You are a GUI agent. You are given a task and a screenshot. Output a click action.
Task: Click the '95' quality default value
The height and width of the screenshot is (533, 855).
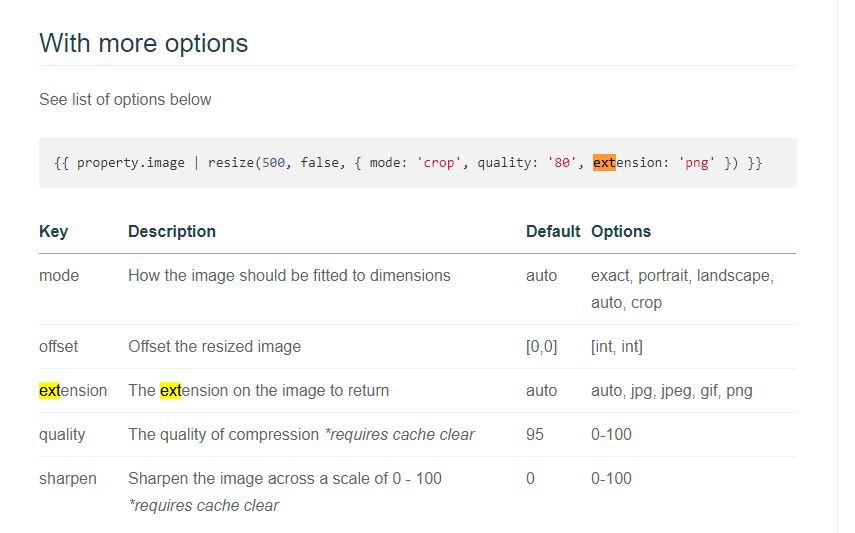[534, 434]
